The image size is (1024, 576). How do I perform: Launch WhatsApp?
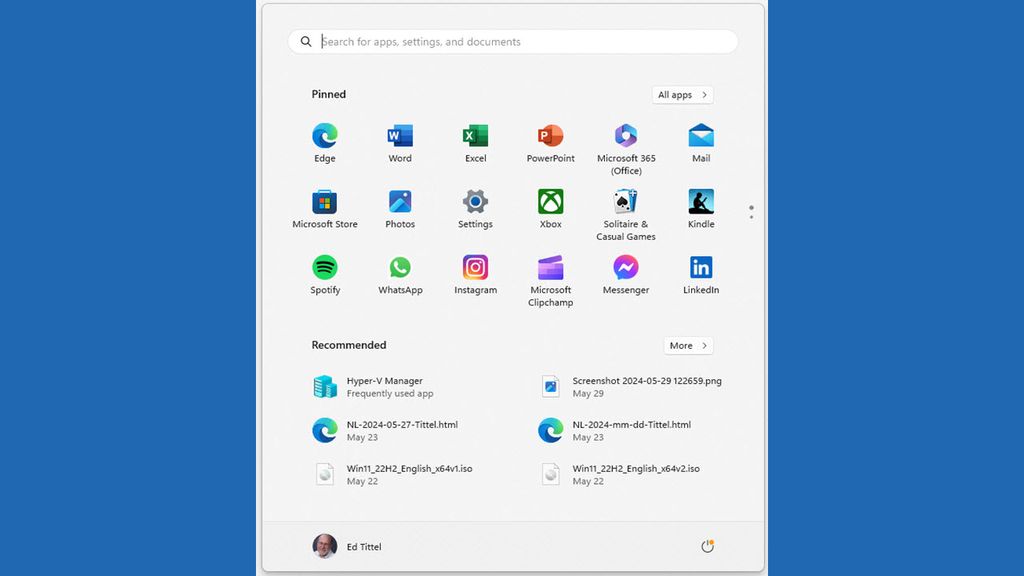click(x=399, y=269)
